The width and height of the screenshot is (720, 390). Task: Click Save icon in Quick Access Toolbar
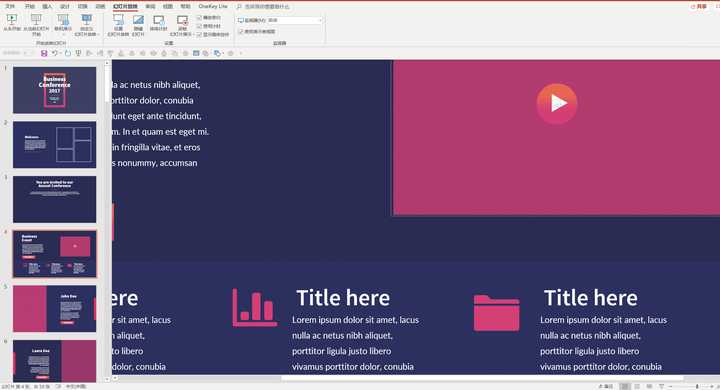coord(44,53)
